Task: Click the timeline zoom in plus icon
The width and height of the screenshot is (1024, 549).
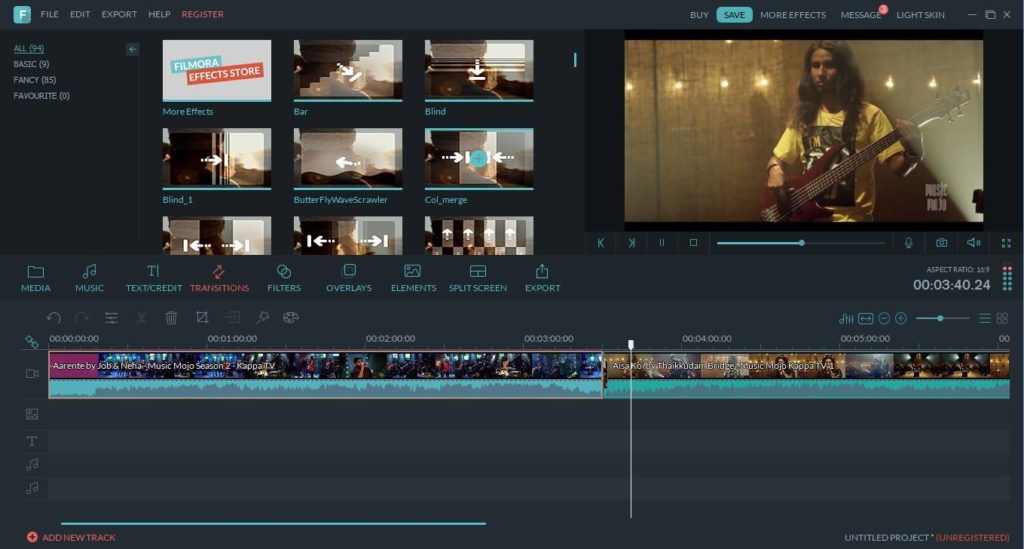Action: [901, 318]
